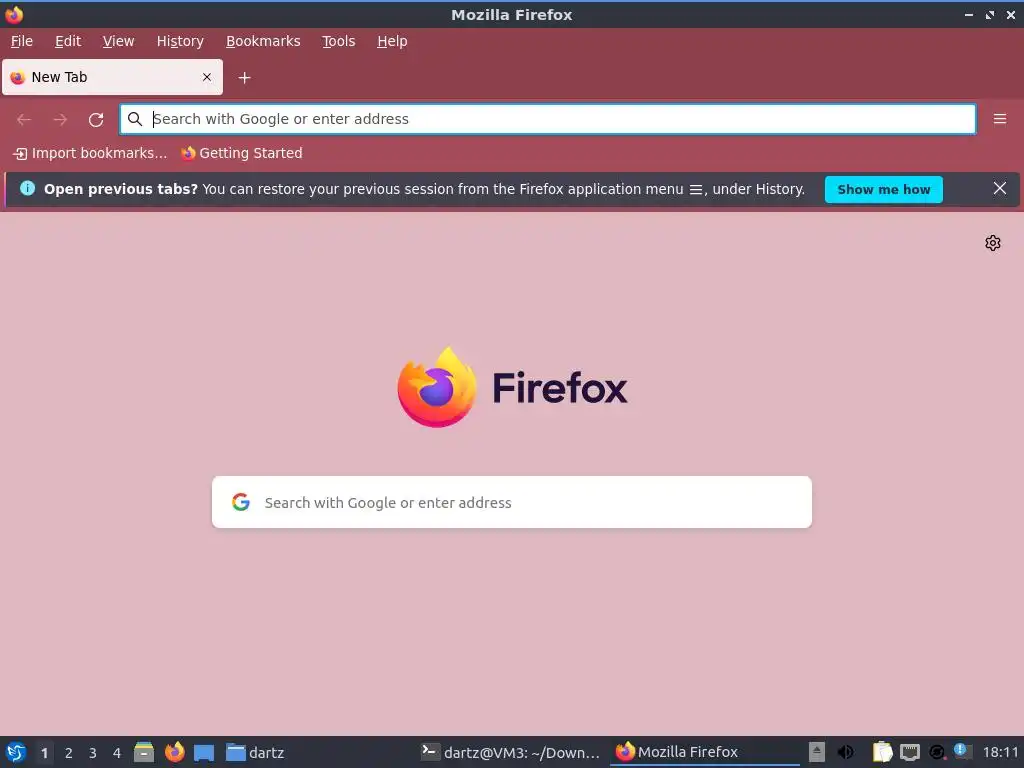Switch to workspace 1 in taskbar

[44, 753]
